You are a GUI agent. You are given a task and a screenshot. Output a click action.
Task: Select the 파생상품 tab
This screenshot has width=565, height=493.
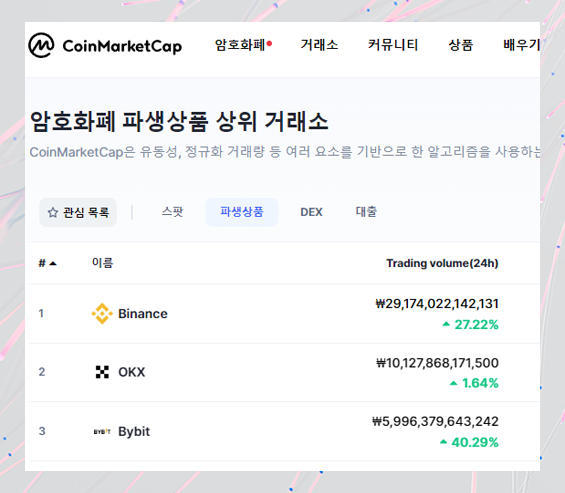tap(241, 212)
